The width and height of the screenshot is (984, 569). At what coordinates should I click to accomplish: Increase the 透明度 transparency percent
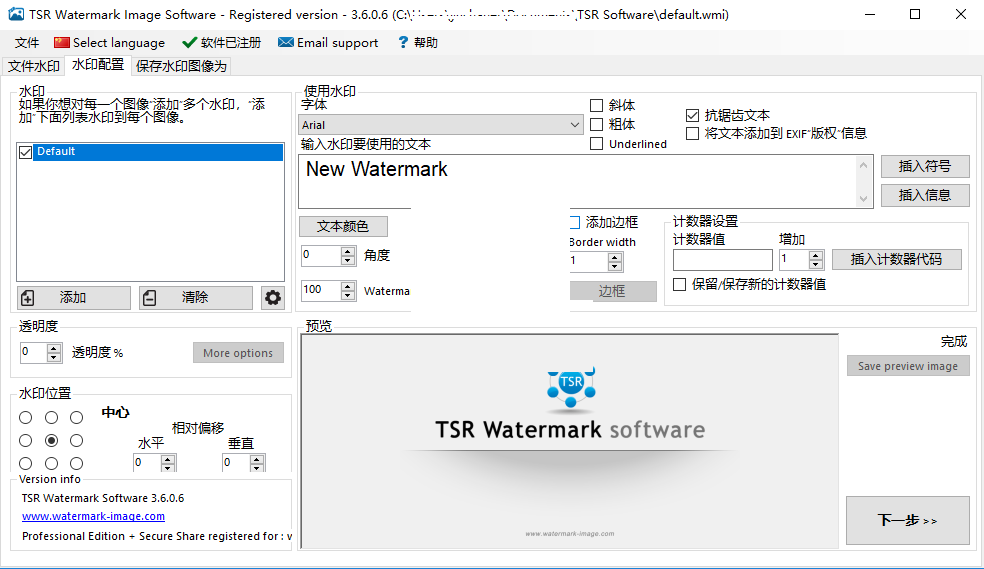[54, 348]
